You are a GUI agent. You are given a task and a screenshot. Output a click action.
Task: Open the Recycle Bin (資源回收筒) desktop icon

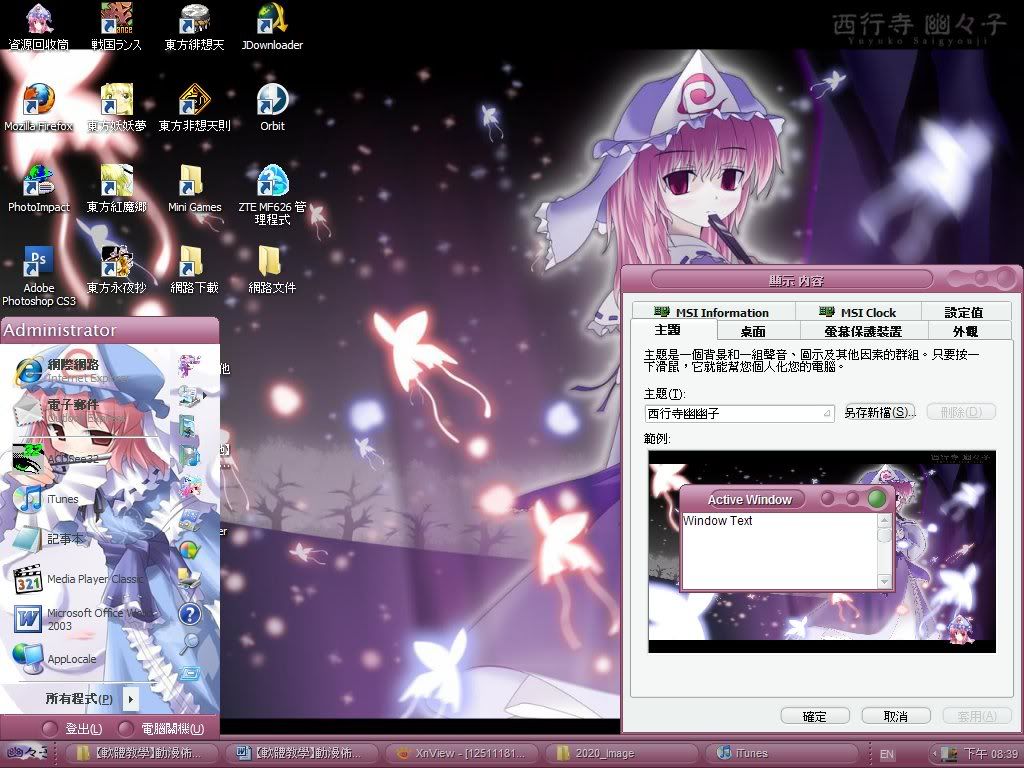point(39,27)
